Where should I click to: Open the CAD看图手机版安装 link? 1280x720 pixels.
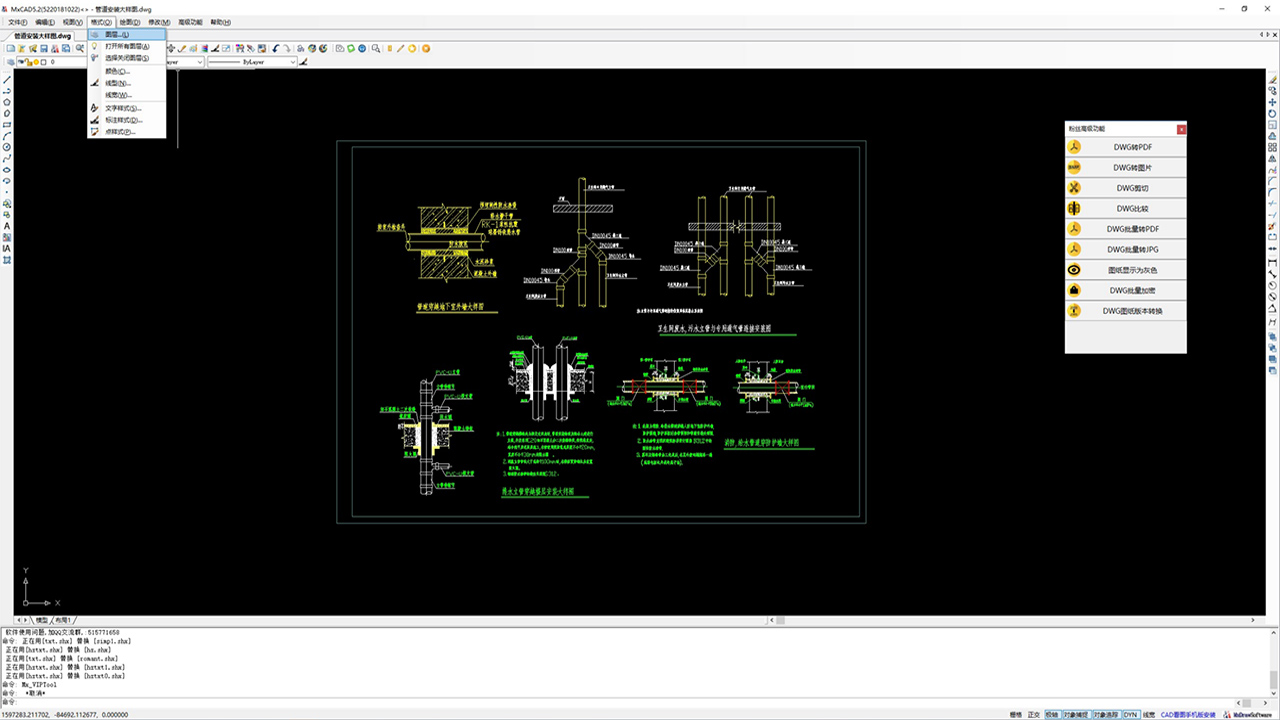click(x=1188, y=715)
